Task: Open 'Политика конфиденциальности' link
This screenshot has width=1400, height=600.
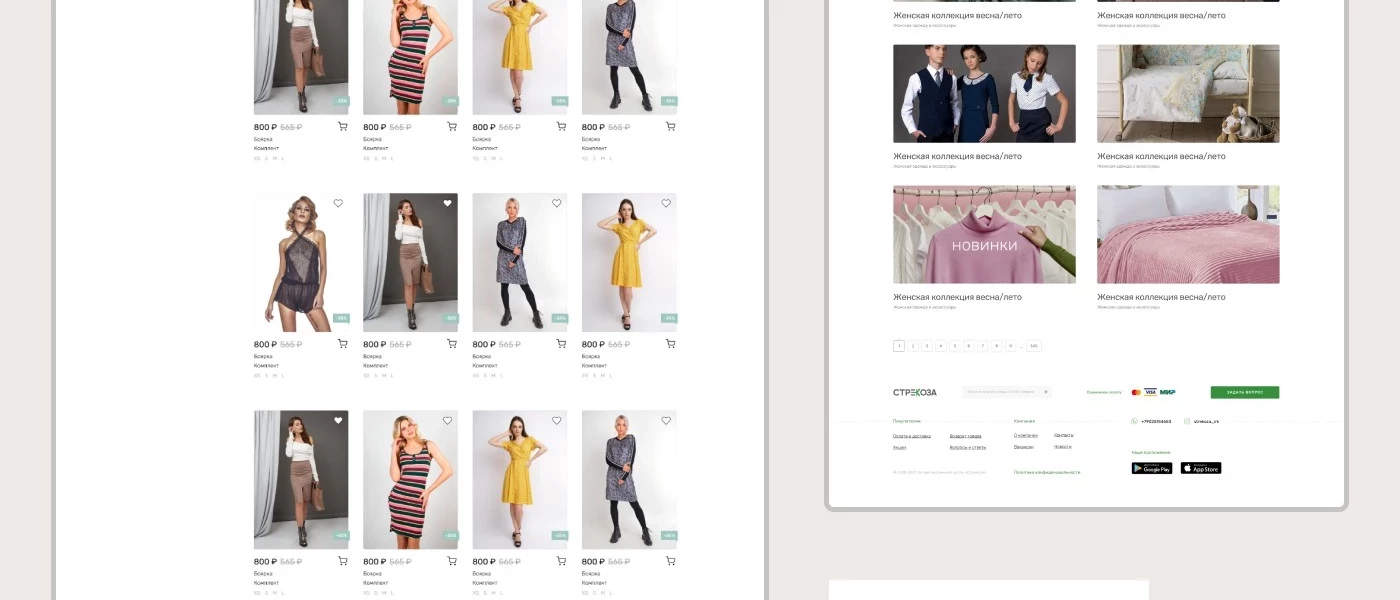Action: click(x=1046, y=472)
